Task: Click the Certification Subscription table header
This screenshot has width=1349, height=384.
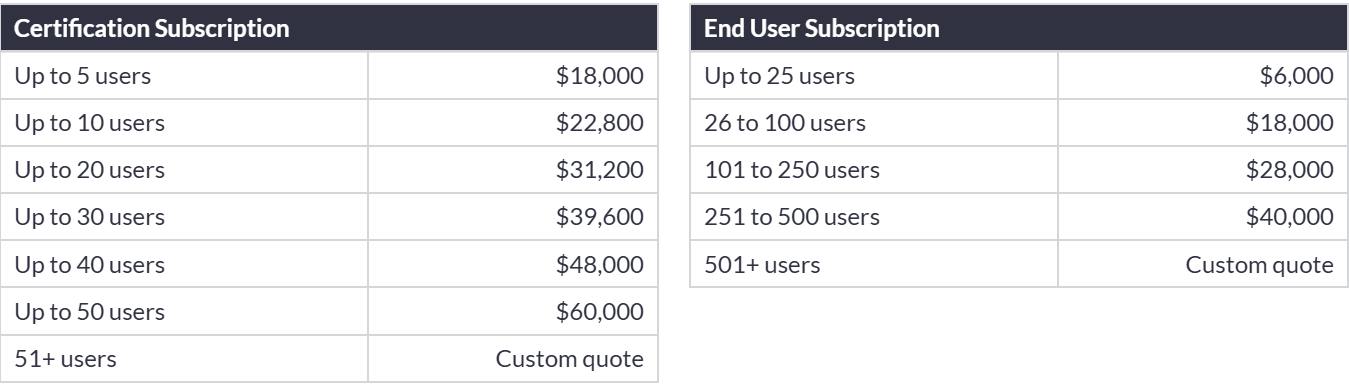Action: tap(329, 28)
